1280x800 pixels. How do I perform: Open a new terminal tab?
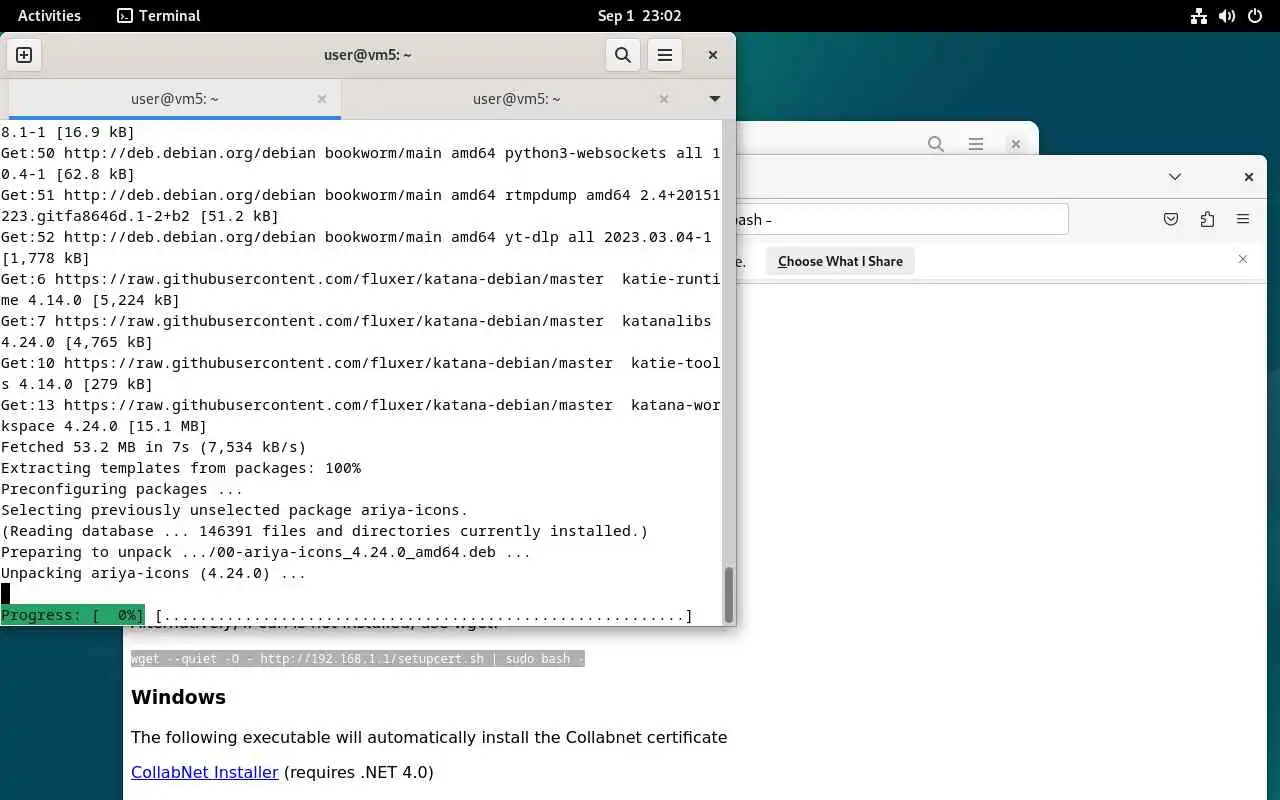pos(24,55)
